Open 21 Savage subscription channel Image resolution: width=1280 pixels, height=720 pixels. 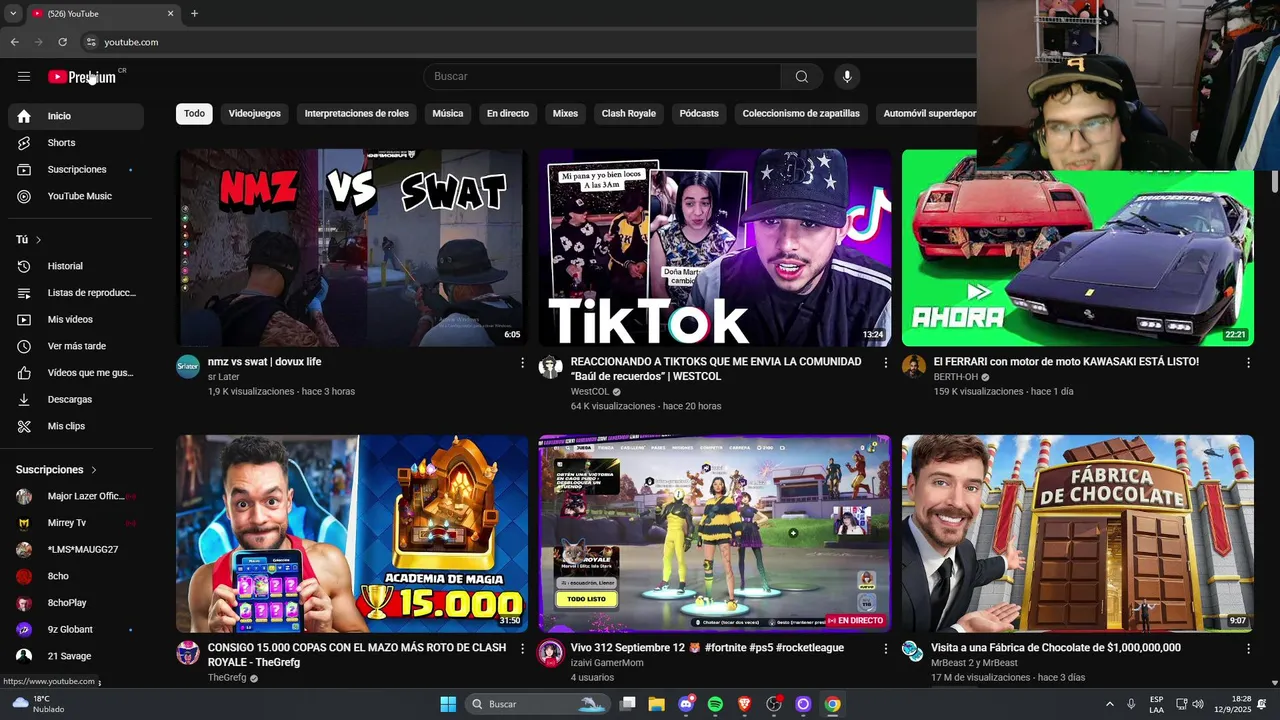(x=76, y=656)
